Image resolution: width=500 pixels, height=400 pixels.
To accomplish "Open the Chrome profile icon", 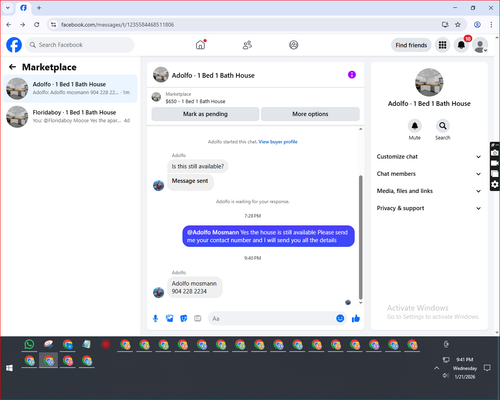I will pyautogui.click(x=477, y=24).
